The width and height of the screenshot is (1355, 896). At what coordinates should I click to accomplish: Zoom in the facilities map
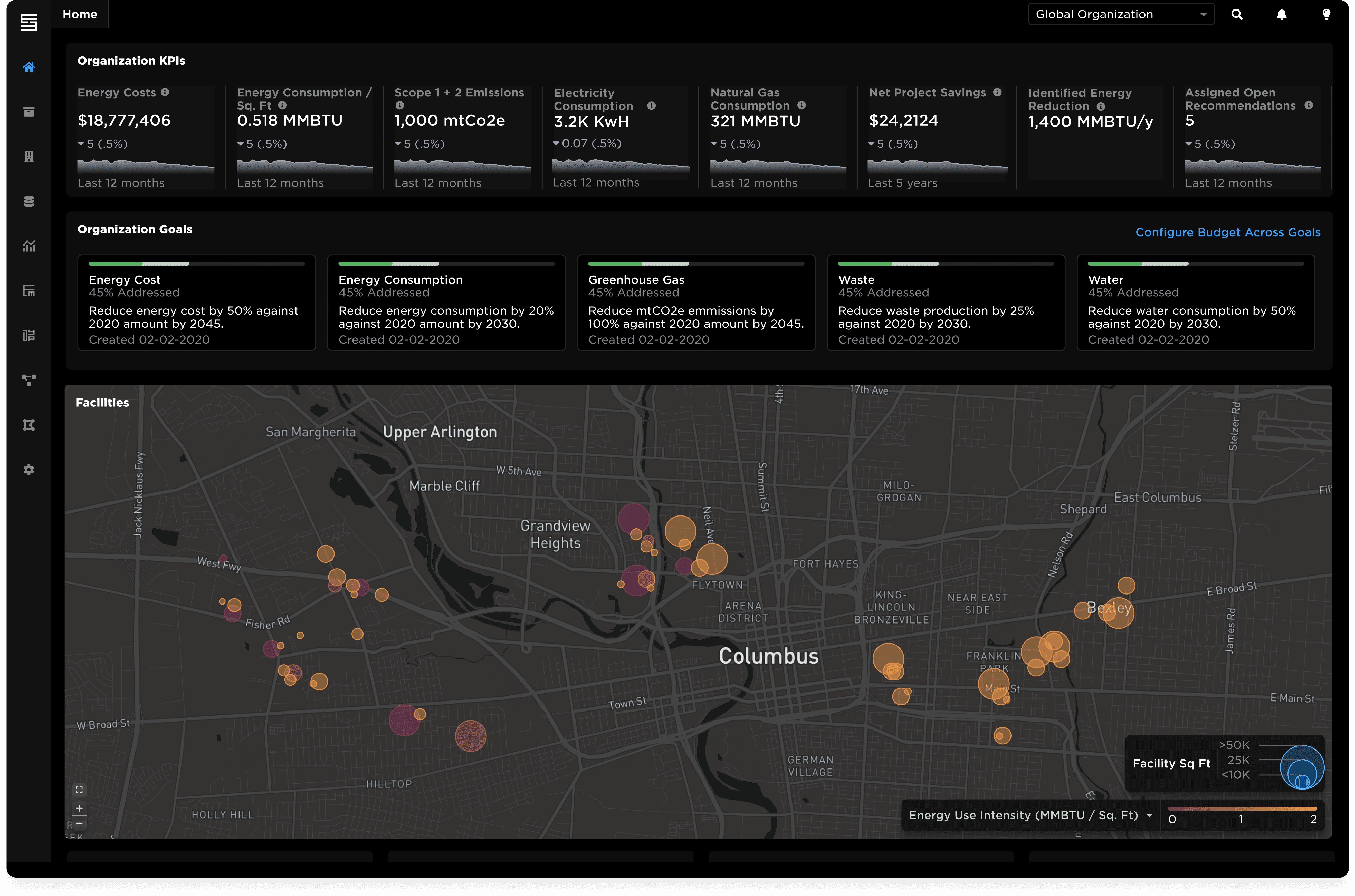(80, 808)
